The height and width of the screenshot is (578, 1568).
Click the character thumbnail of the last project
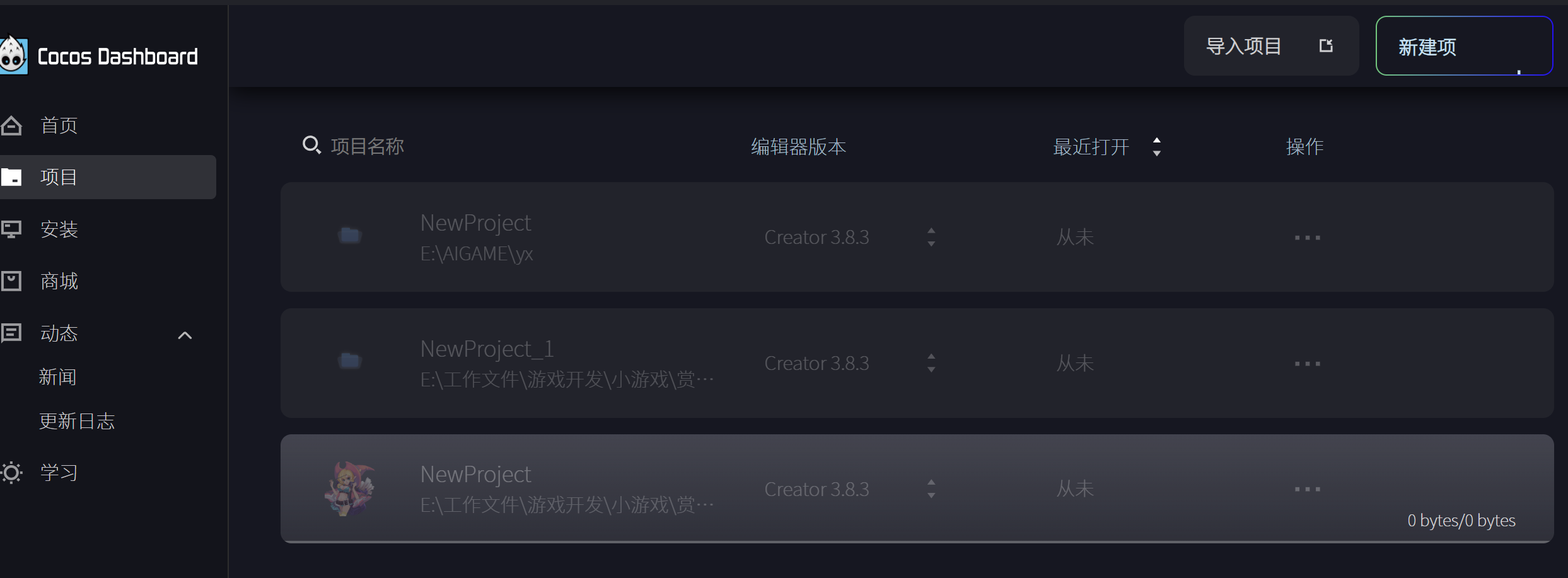coord(349,488)
